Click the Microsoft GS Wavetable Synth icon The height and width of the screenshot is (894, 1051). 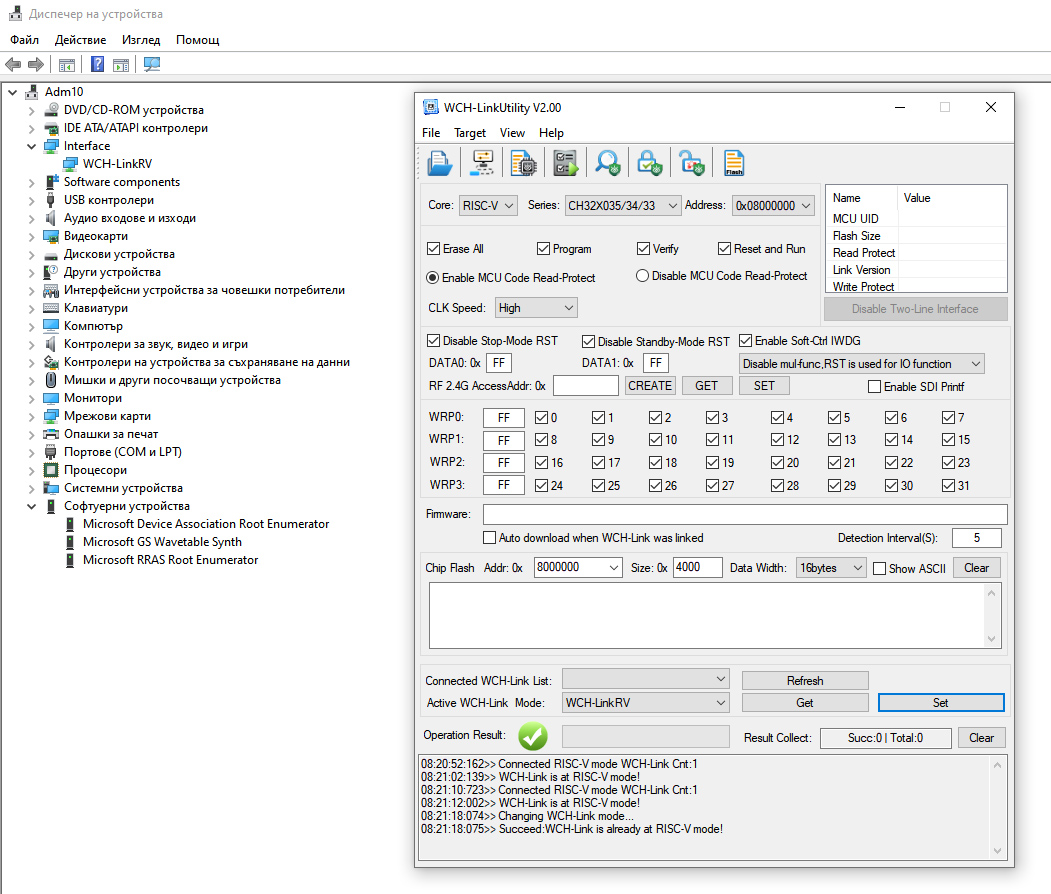coord(70,541)
